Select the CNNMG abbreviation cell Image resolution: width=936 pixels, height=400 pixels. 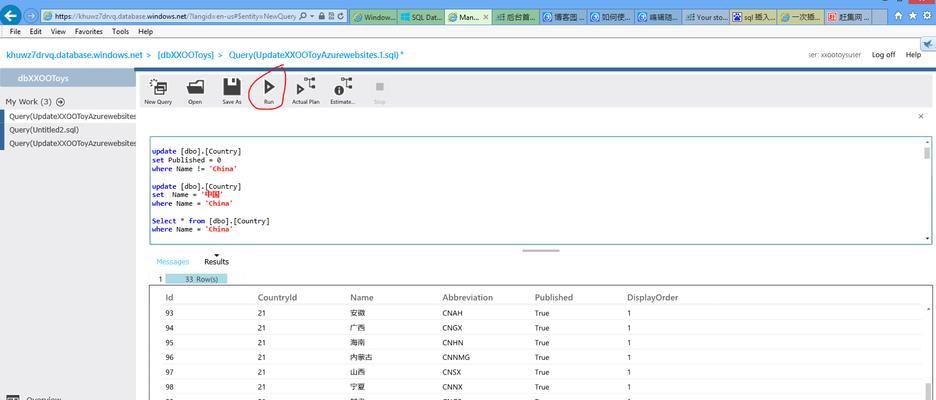coord(454,358)
